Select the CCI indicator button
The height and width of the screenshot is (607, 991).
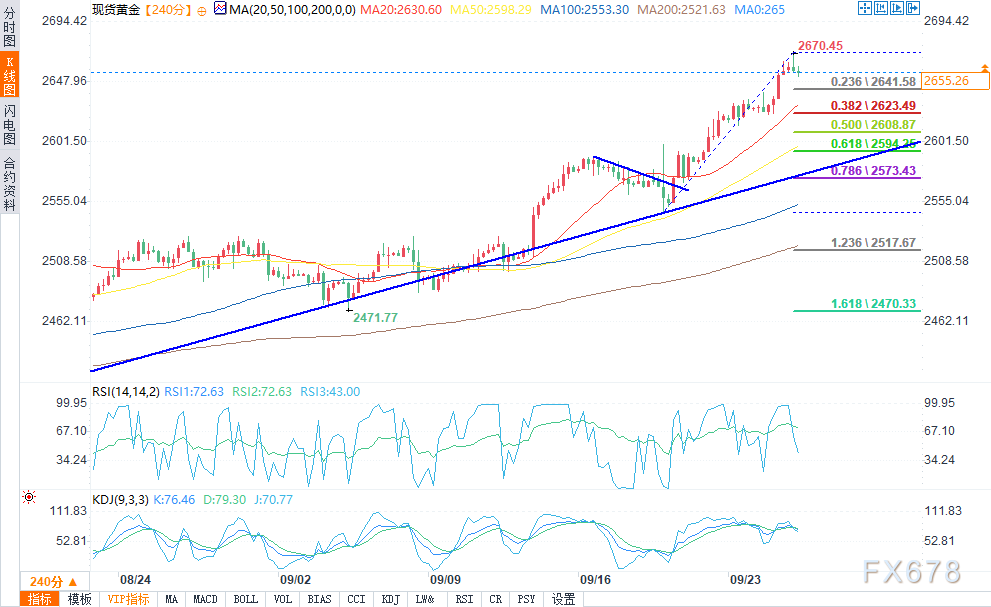355,599
